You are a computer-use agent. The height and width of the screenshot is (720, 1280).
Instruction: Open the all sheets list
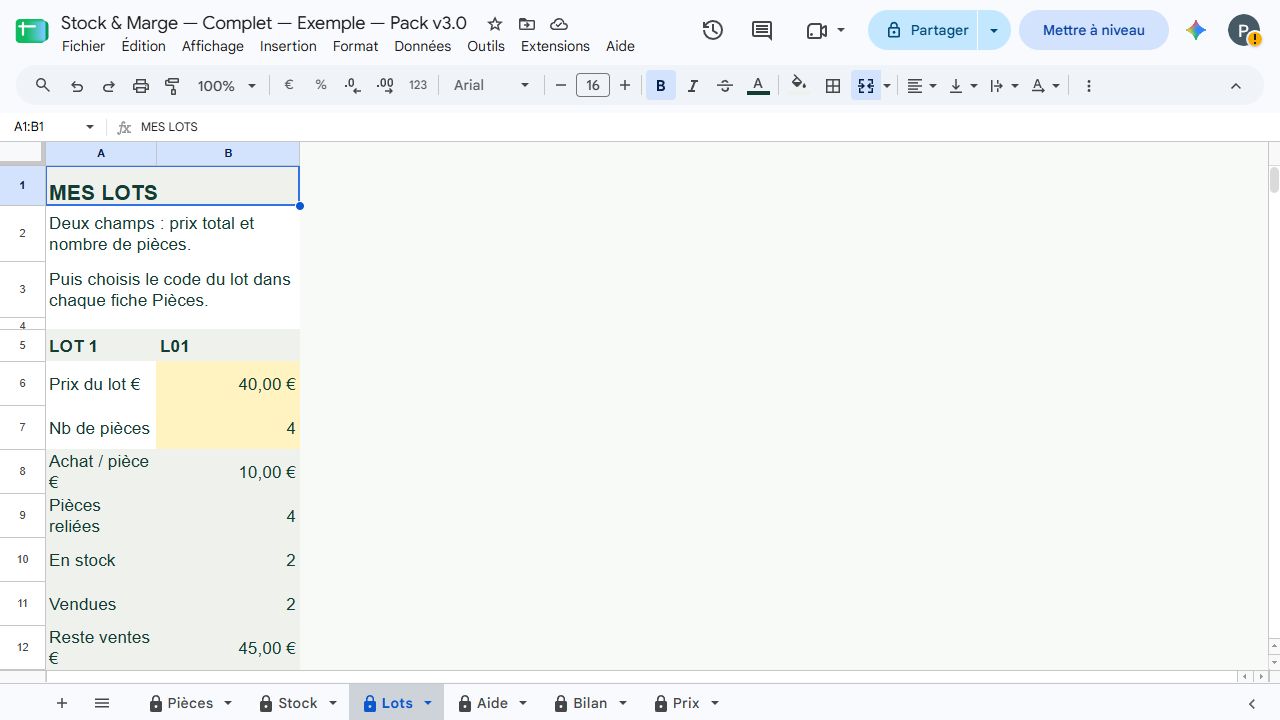pos(102,703)
